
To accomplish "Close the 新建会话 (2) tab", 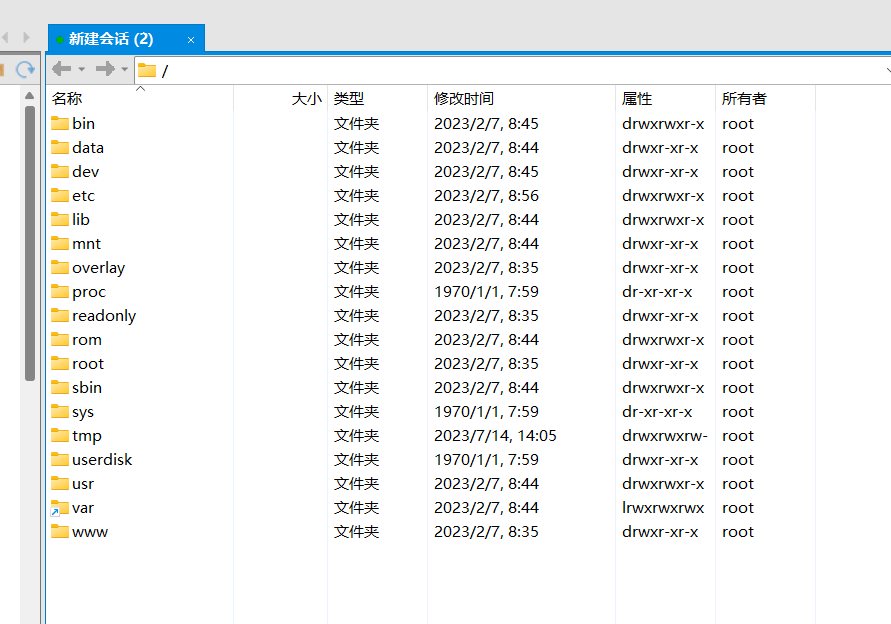I will click(x=190, y=40).
